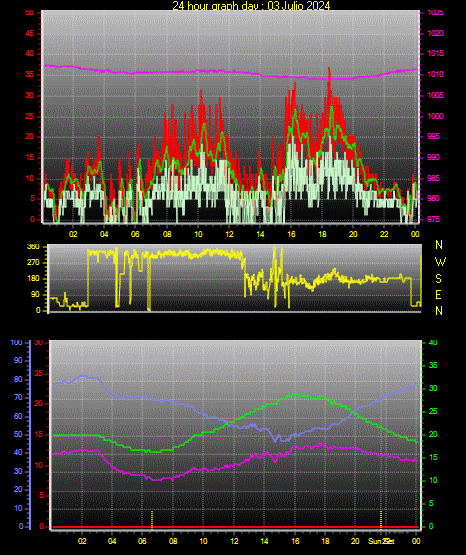Viewport: 466px width, 555px height.
Task: Click the red rainfall baseline in bottom graph
Action: [236, 527]
